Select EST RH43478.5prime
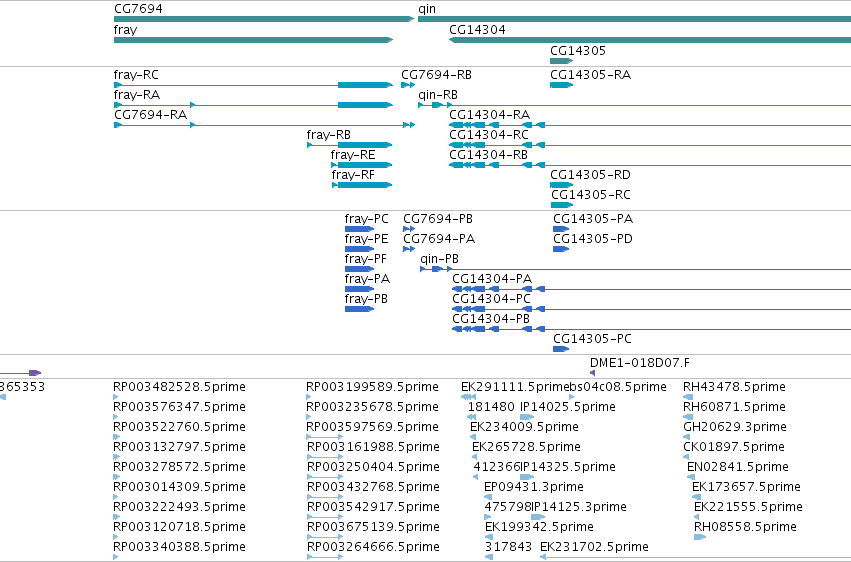Screen dimensions: 851x562 [x=734, y=387]
